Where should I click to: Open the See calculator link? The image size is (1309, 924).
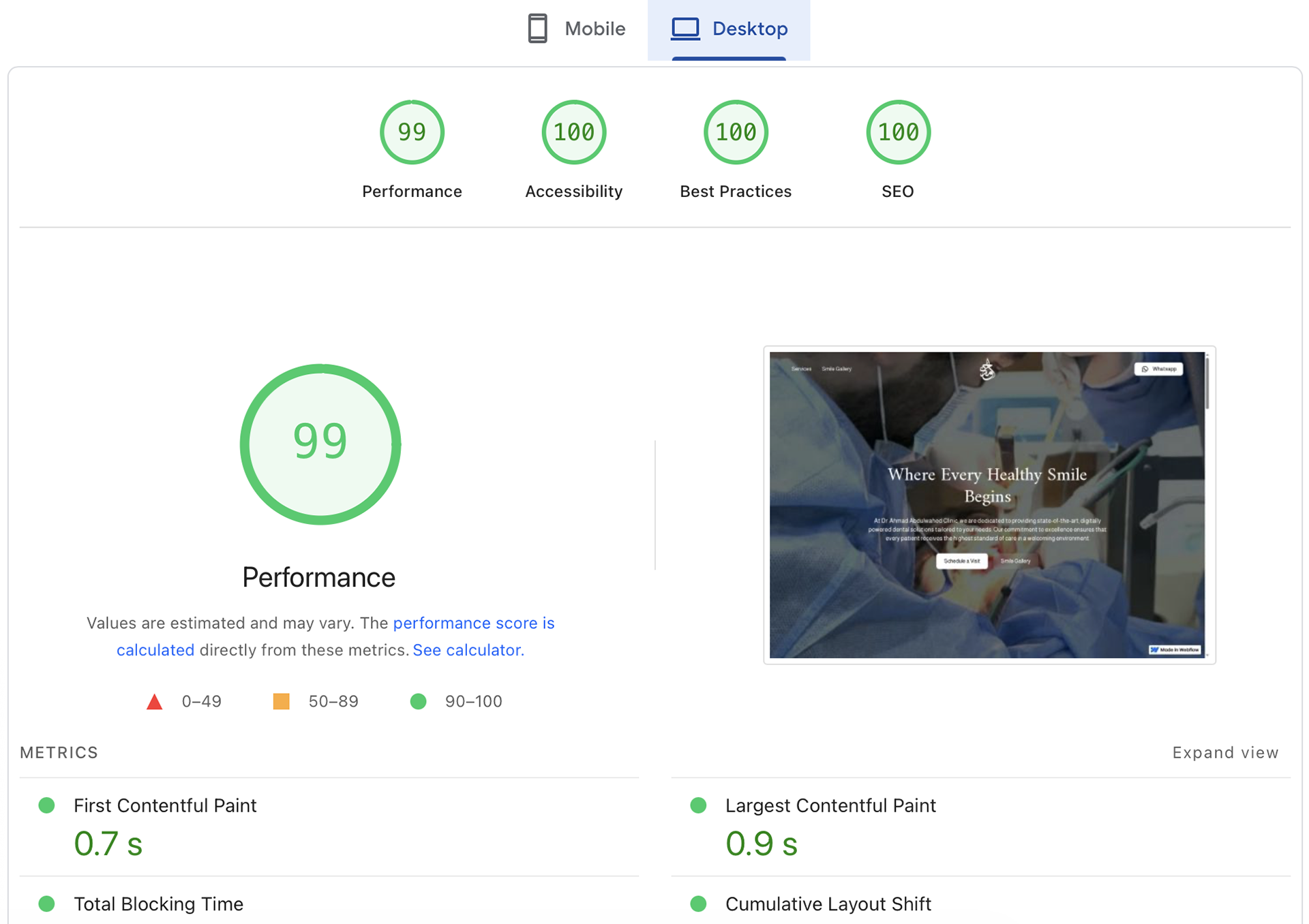(x=468, y=650)
